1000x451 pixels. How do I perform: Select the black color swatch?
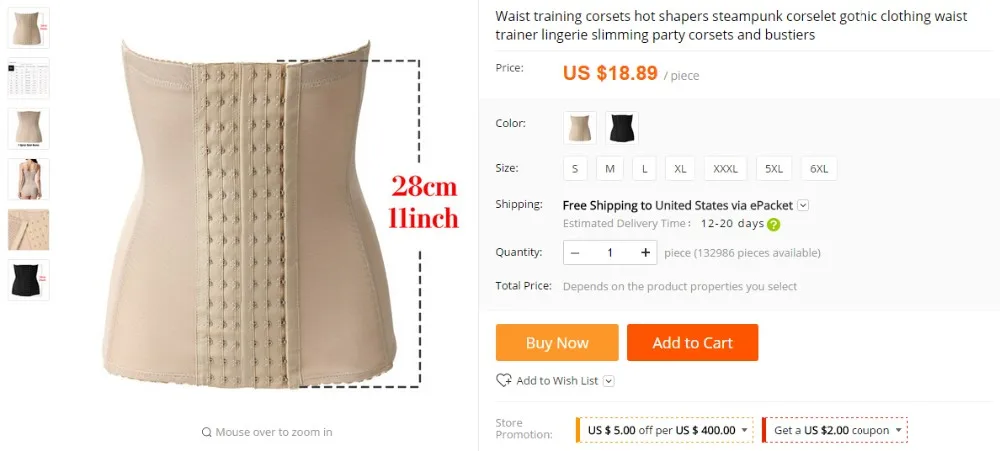(622, 128)
